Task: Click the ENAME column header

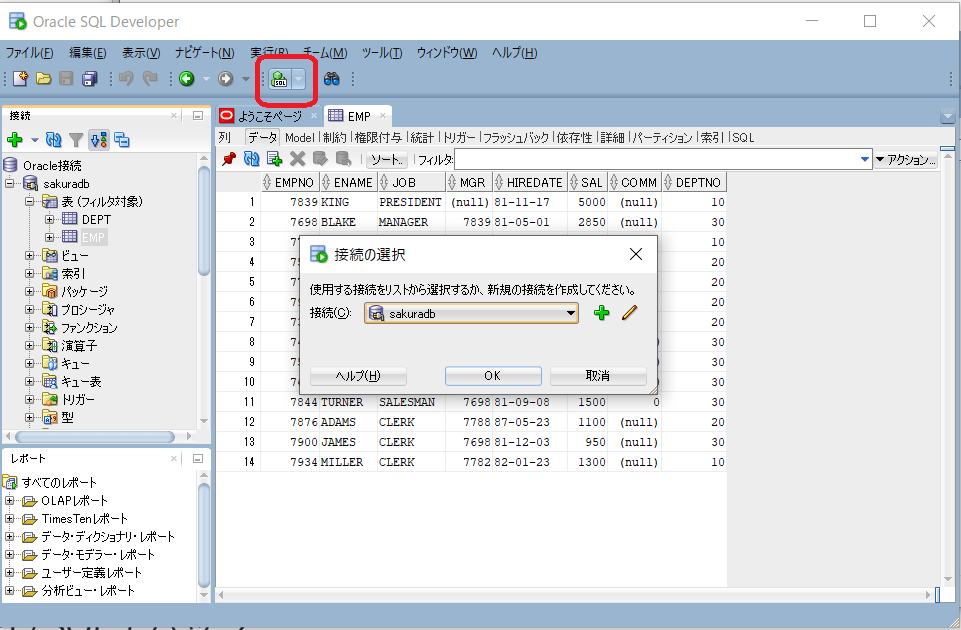Action: (x=349, y=182)
